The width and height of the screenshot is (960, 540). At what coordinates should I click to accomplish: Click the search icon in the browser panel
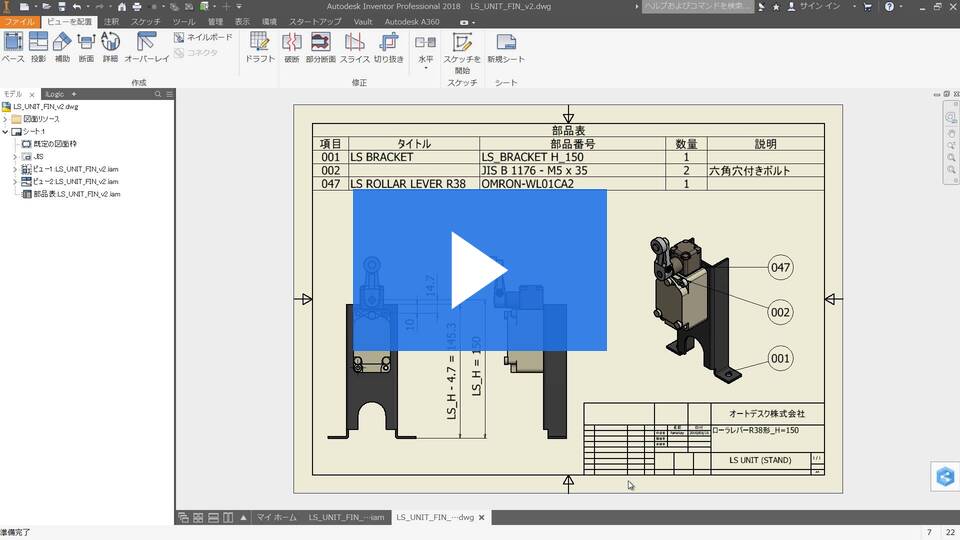pyautogui.click(x=158, y=94)
